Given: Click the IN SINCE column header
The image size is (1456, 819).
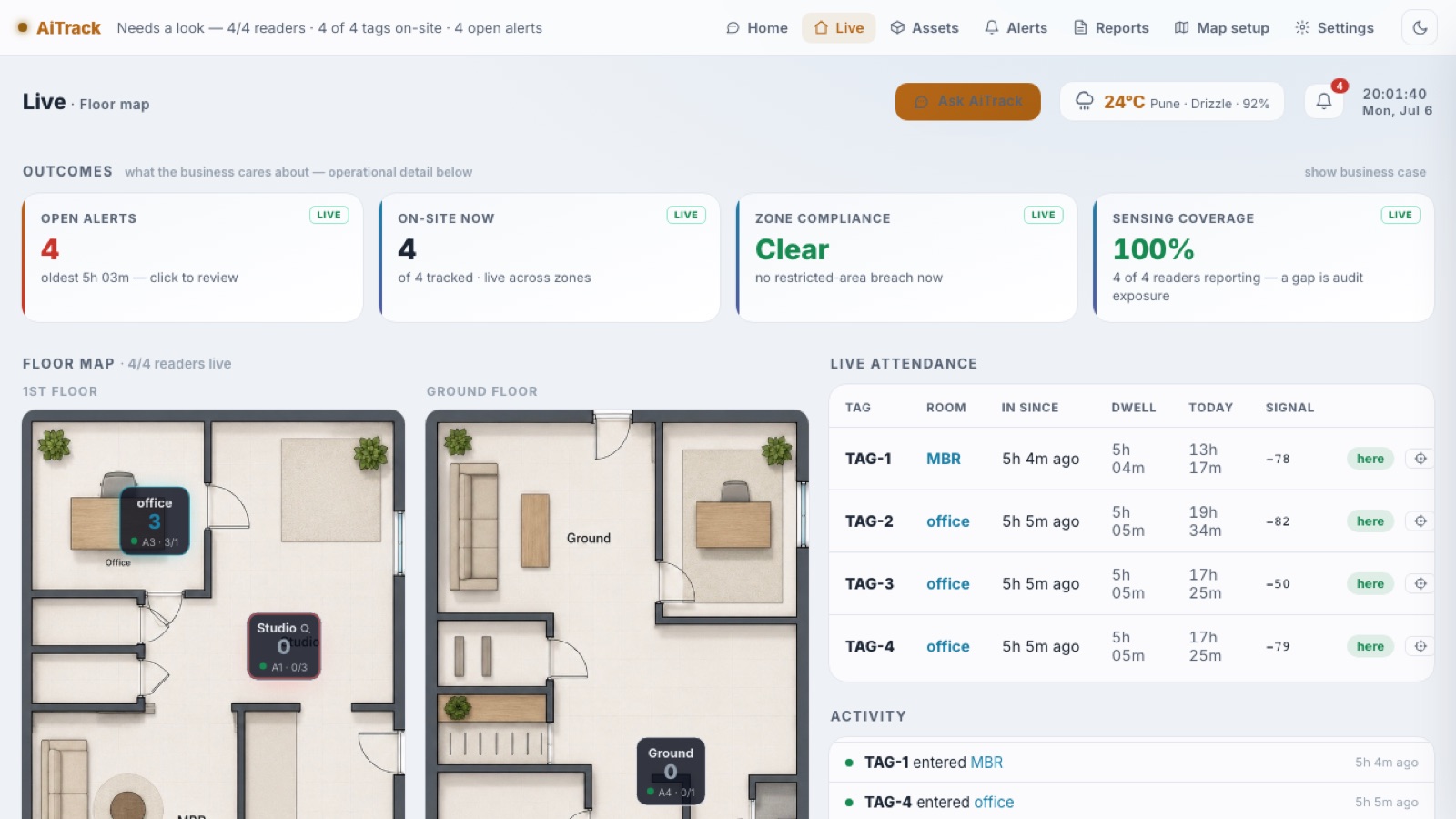Looking at the screenshot, I should tap(1030, 408).
